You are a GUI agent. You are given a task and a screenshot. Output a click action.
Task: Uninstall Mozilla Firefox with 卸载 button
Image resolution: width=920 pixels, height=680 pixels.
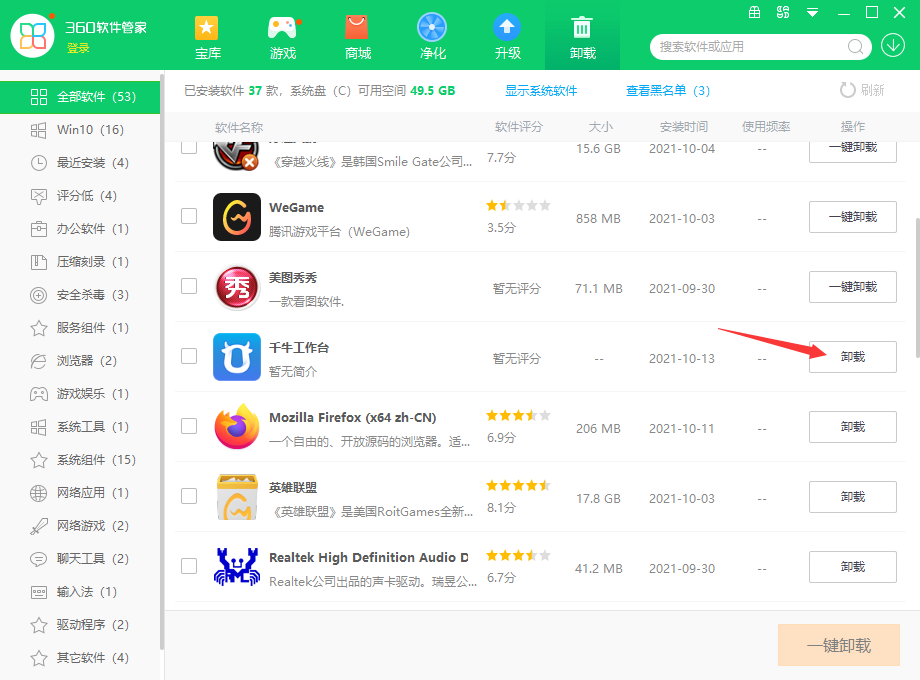click(x=853, y=427)
